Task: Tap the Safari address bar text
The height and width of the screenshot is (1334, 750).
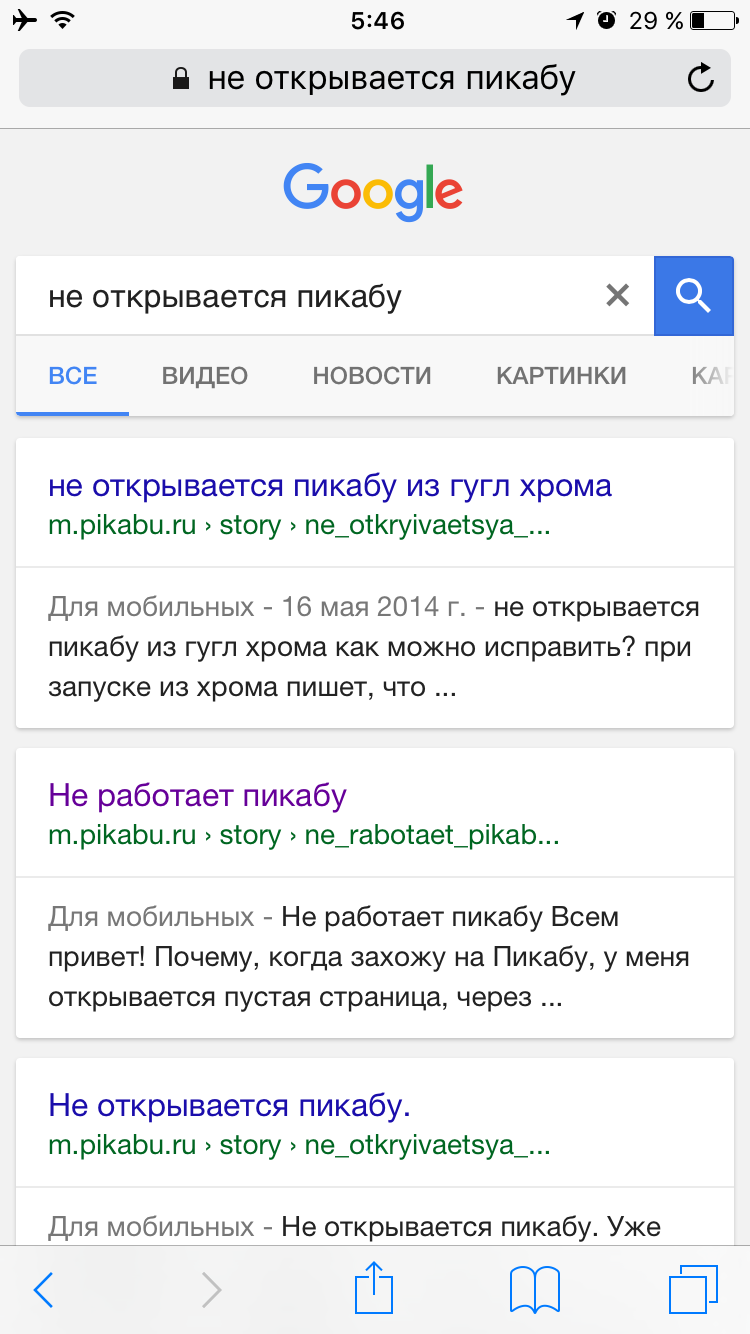Action: click(x=391, y=78)
